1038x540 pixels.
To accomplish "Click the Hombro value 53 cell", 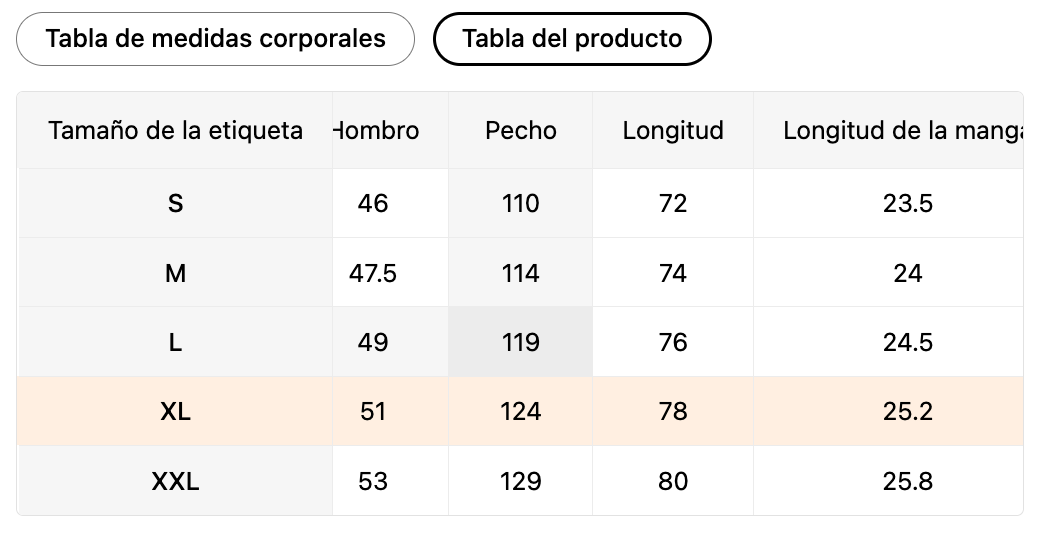I will [373, 481].
